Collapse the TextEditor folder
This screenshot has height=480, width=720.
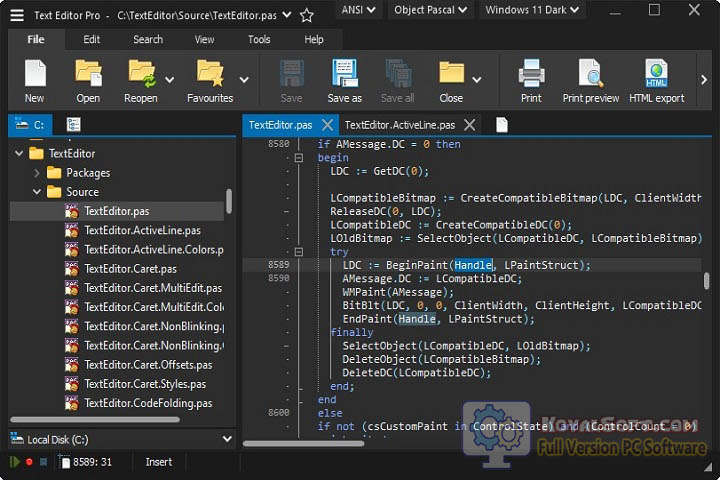[x=19, y=153]
